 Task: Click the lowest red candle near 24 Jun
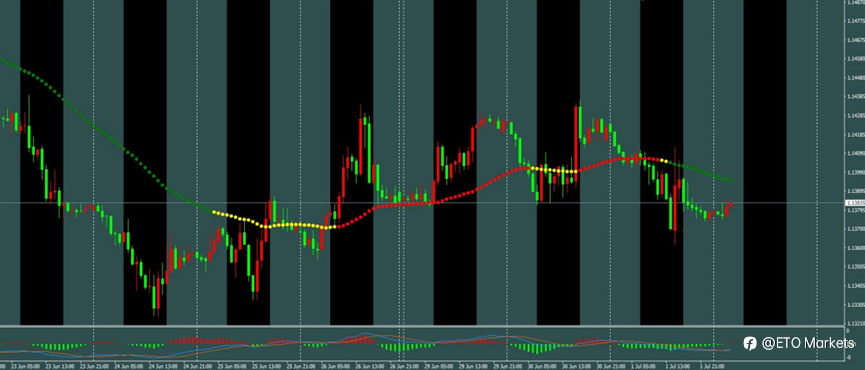(158, 293)
